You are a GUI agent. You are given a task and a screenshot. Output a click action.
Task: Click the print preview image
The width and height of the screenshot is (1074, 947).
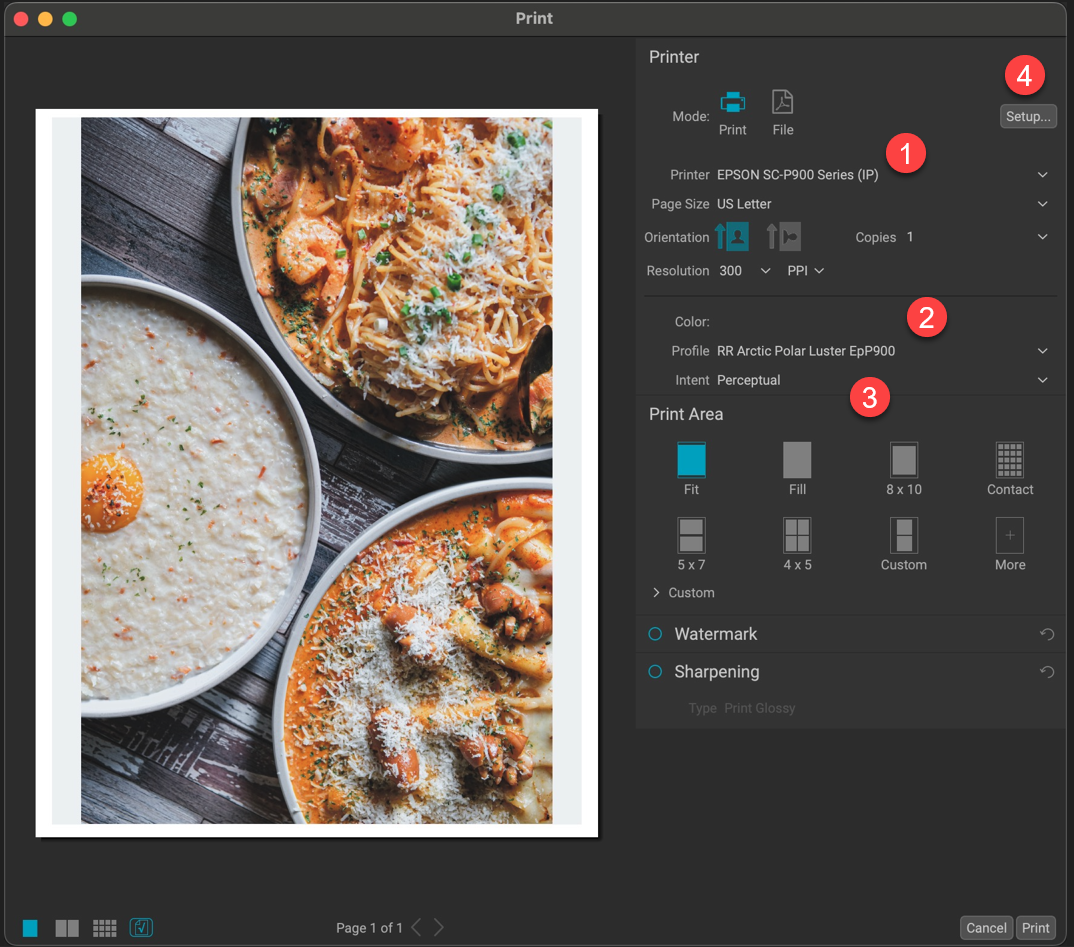click(x=316, y=471)
